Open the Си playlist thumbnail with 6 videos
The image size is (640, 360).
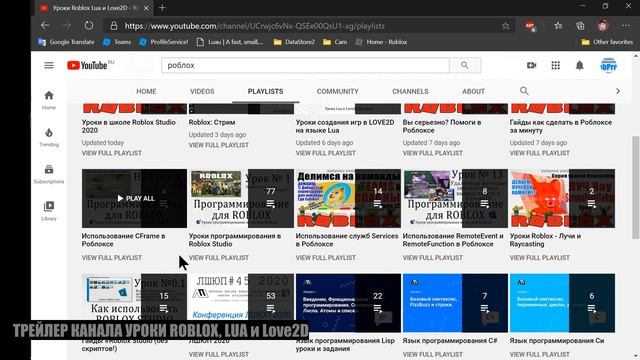point(562,303)
